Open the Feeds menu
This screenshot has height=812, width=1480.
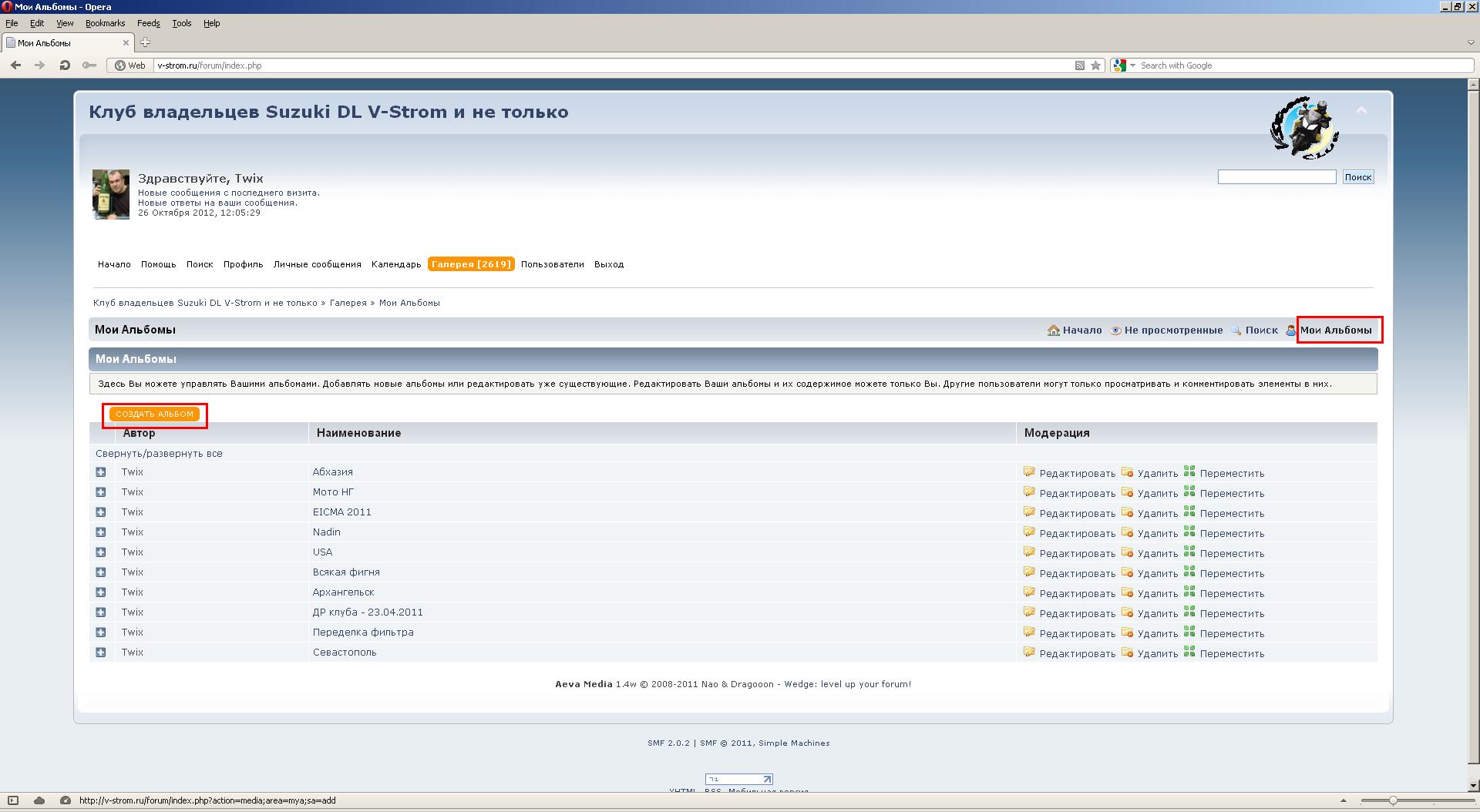(148, 23)
